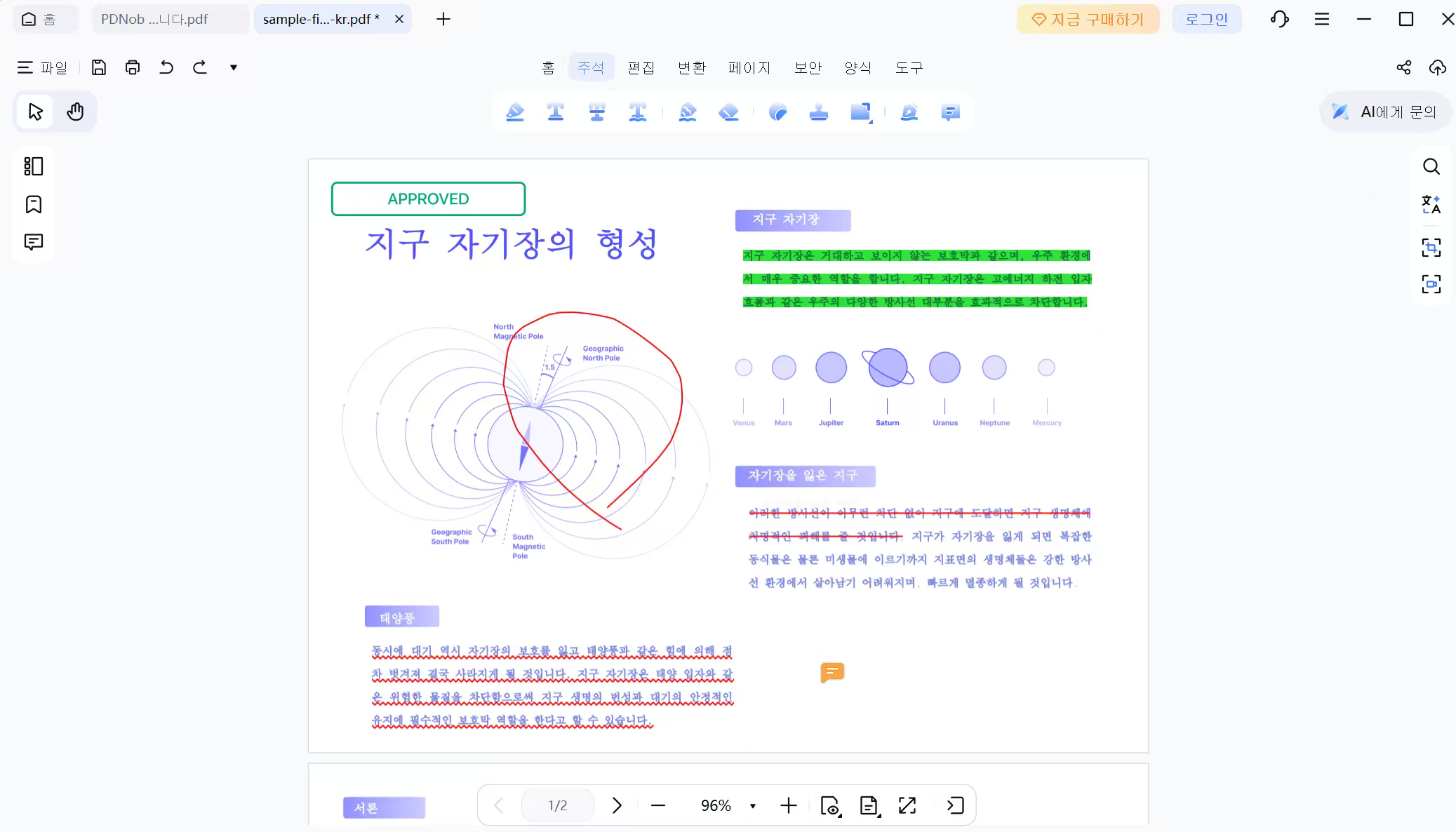Switch to the 페이지 ribbon tab
Screen dimensions: 1456x832
tap(749, 67)
